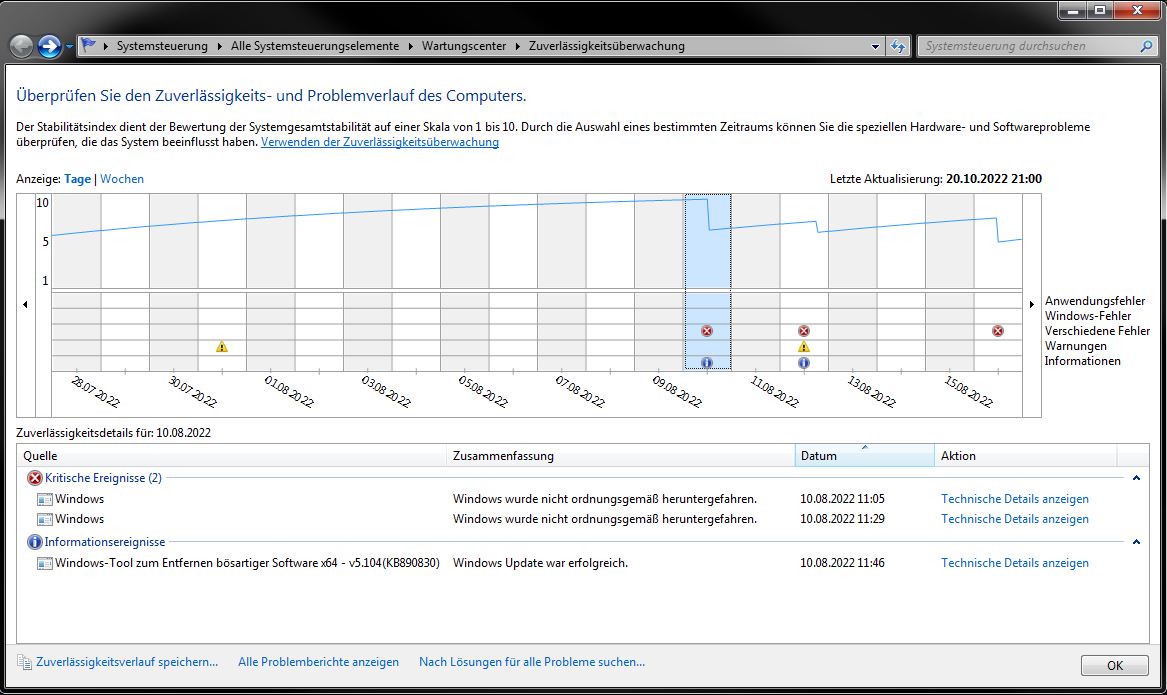
Task: Sort by the Quelle column header
Action: [x=231, y=455]
